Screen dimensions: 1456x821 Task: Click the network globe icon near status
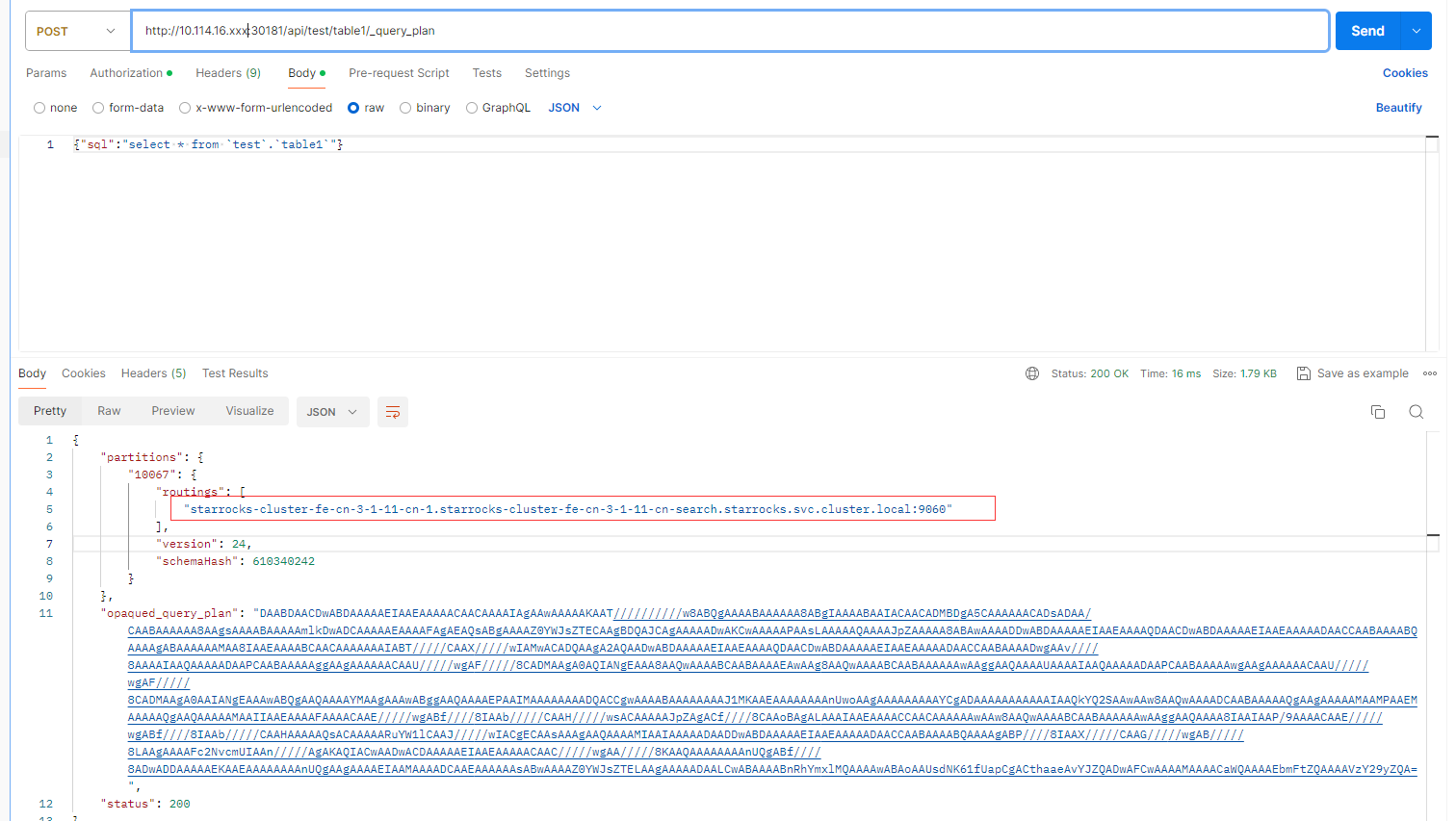point(1032,373)
